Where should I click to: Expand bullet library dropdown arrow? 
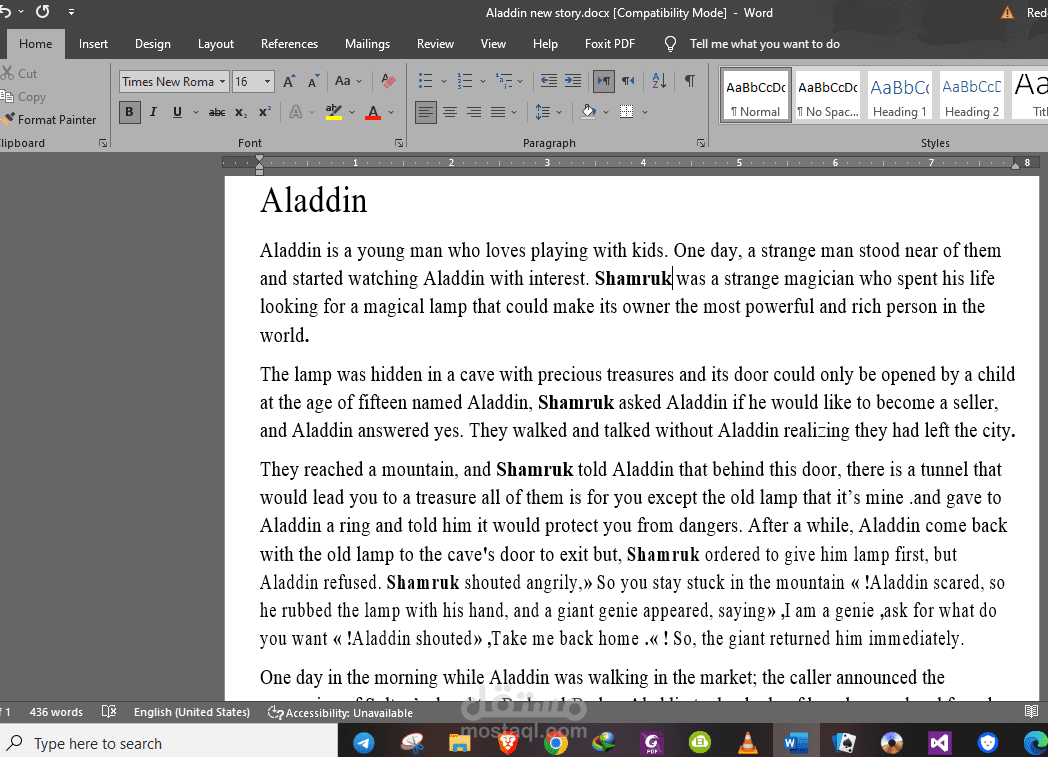point(443,82)
